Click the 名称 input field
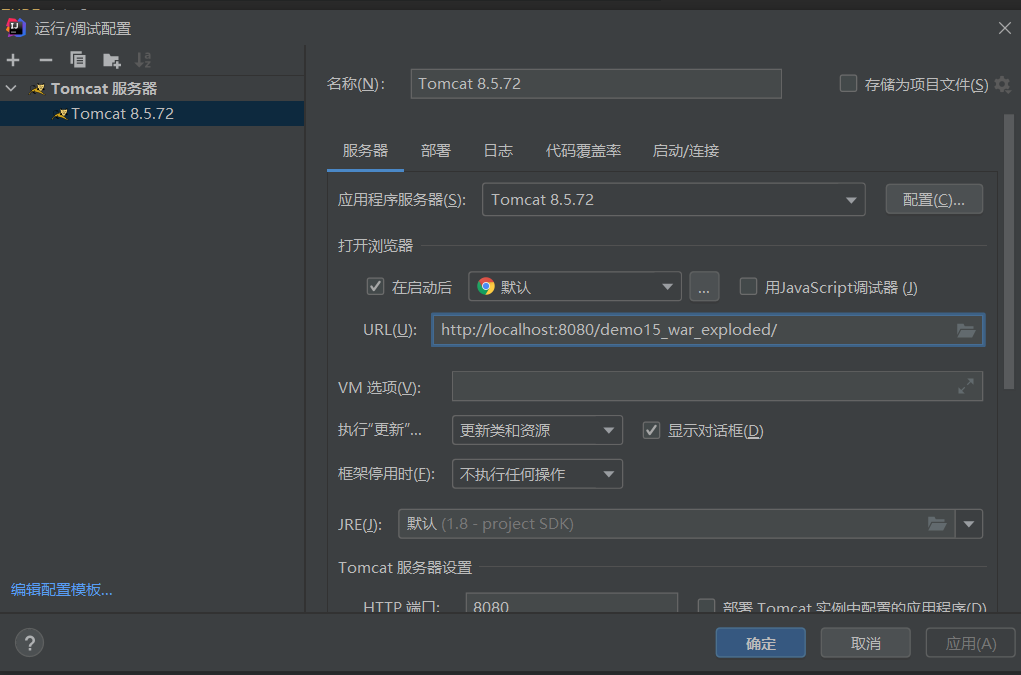The width and height of the screenshot is (1021, 675). click(596, 83)
